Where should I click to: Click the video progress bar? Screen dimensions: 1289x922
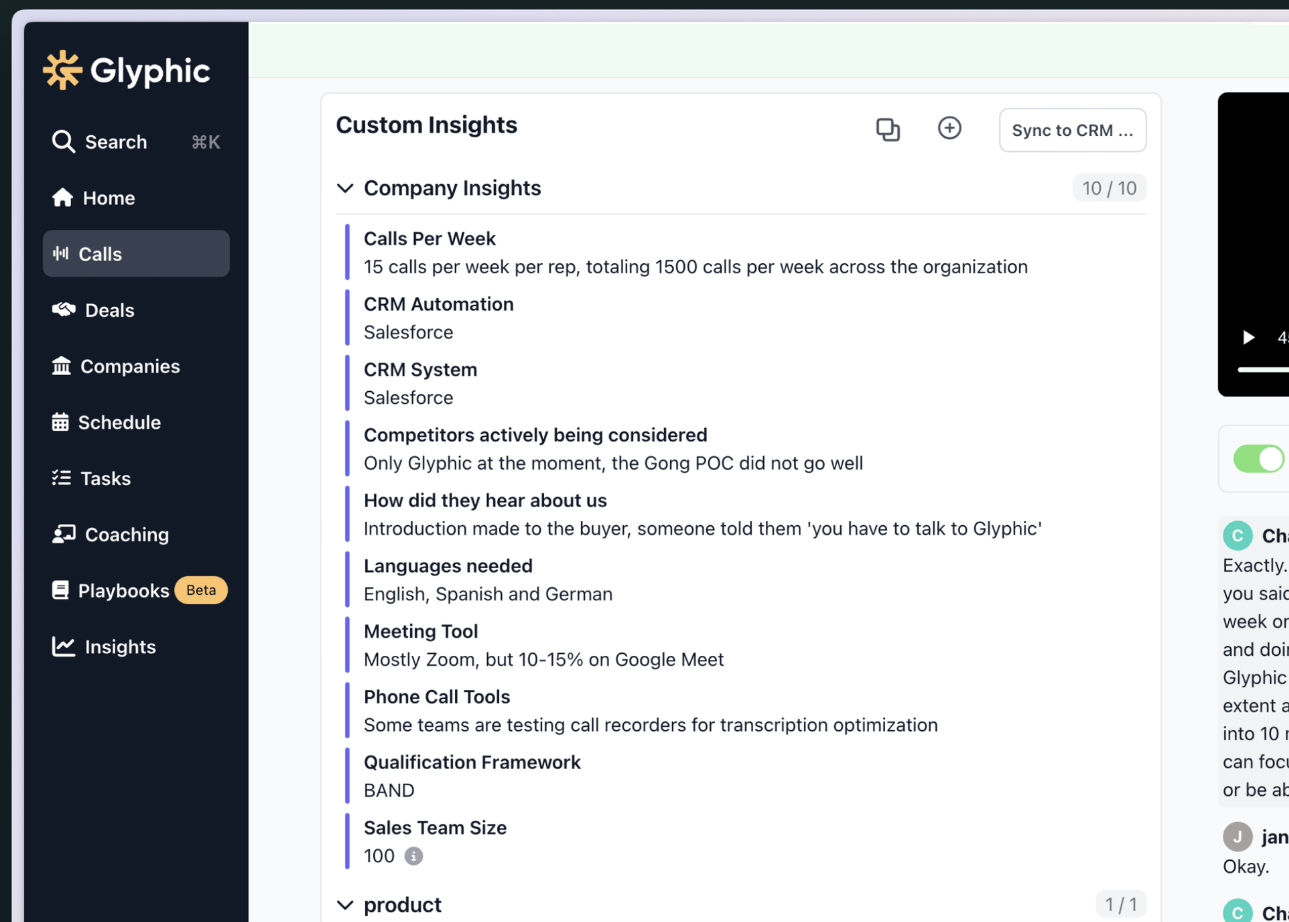tap(1264, 369)
